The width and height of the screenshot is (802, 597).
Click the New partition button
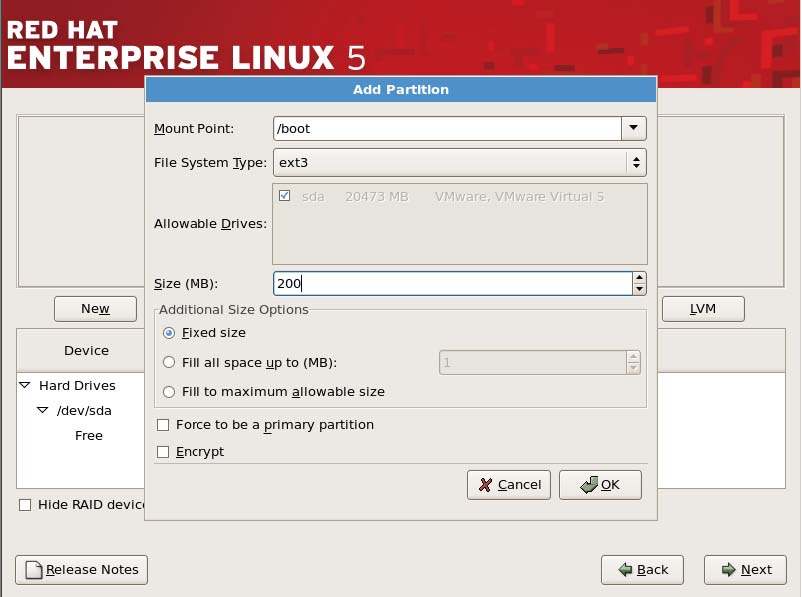[95, 308]
